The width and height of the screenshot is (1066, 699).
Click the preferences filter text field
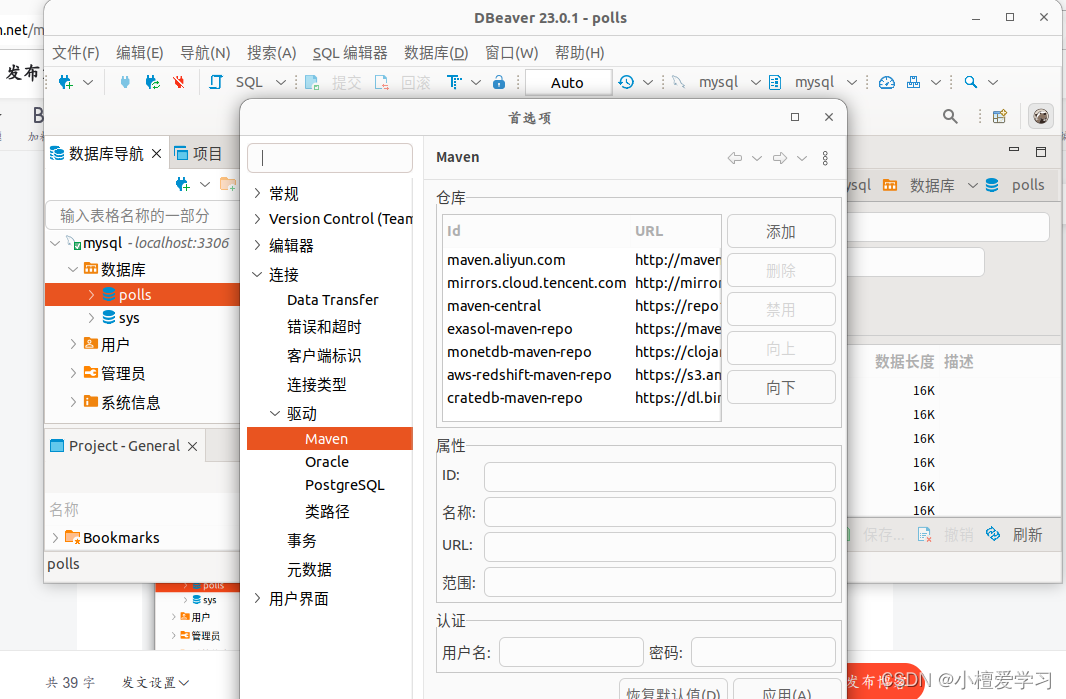point(330,158)
